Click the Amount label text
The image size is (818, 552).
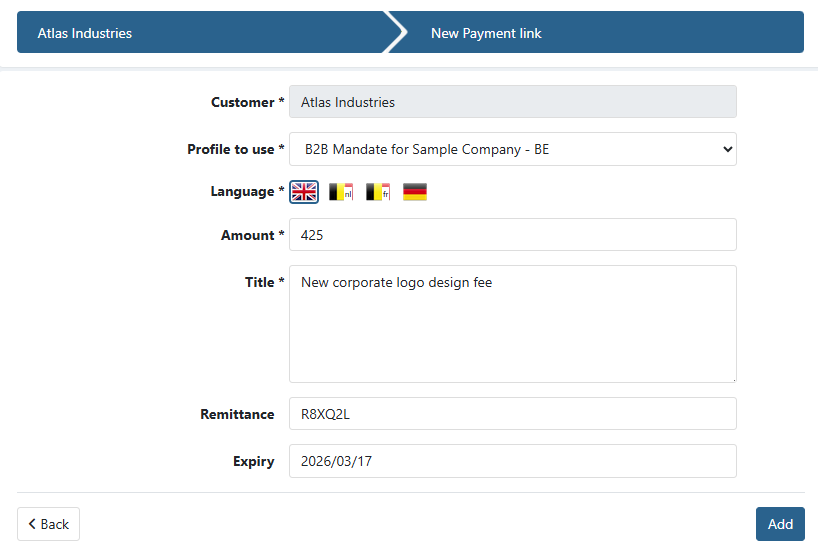click(247, 235)
